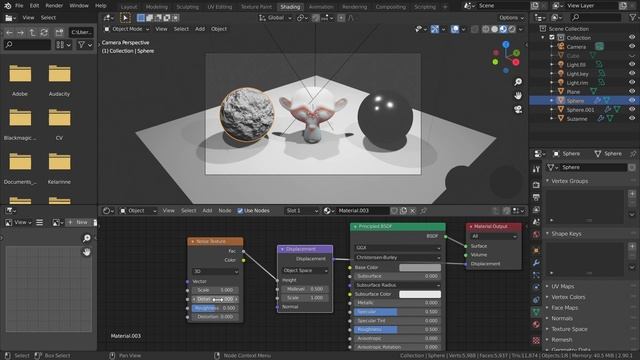This screenshot has height=360, width=640.
Task: Click the Sphere row in outliner
Action: tap(584, 100)
